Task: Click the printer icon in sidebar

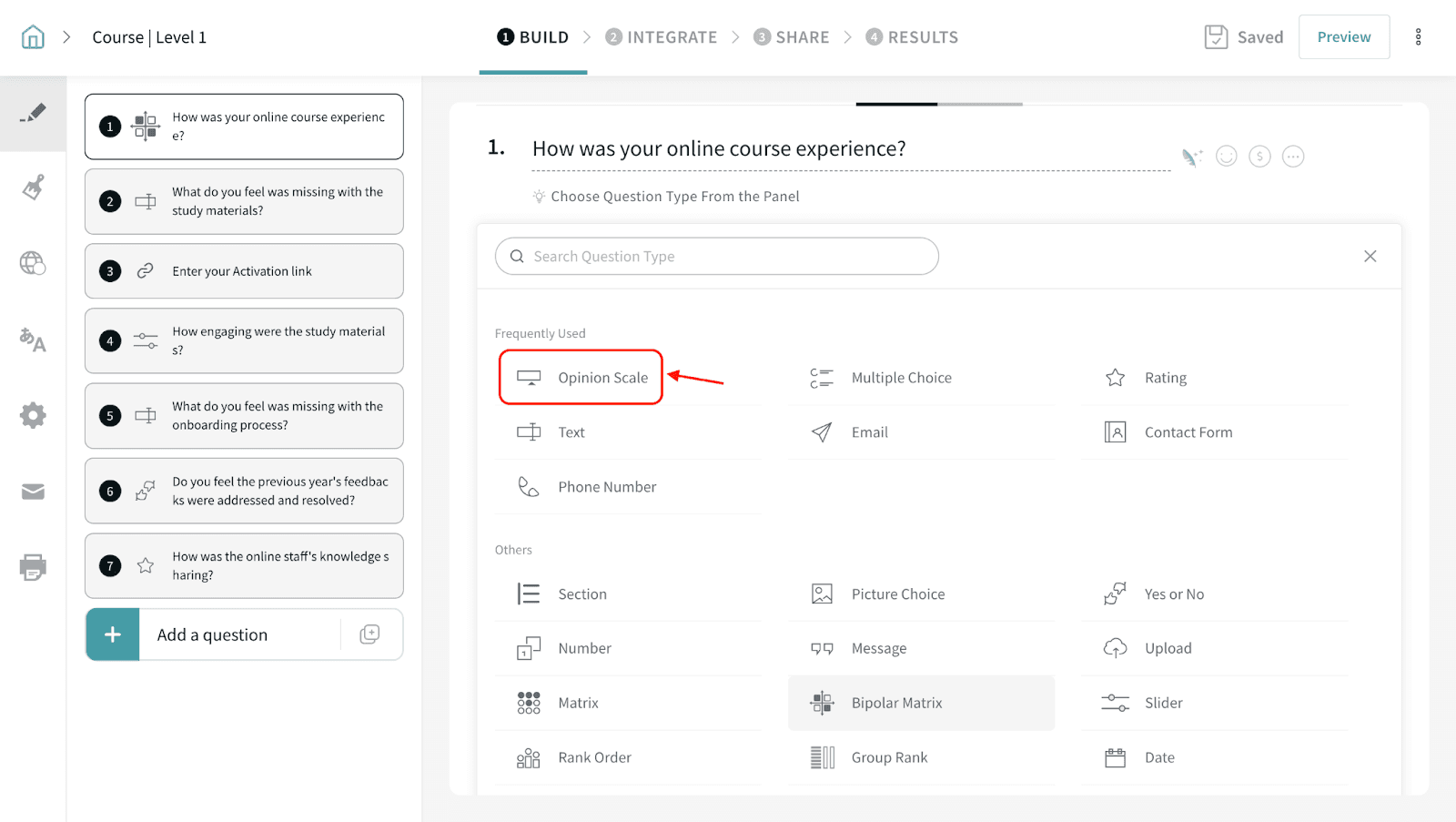Action: [33, 567]
